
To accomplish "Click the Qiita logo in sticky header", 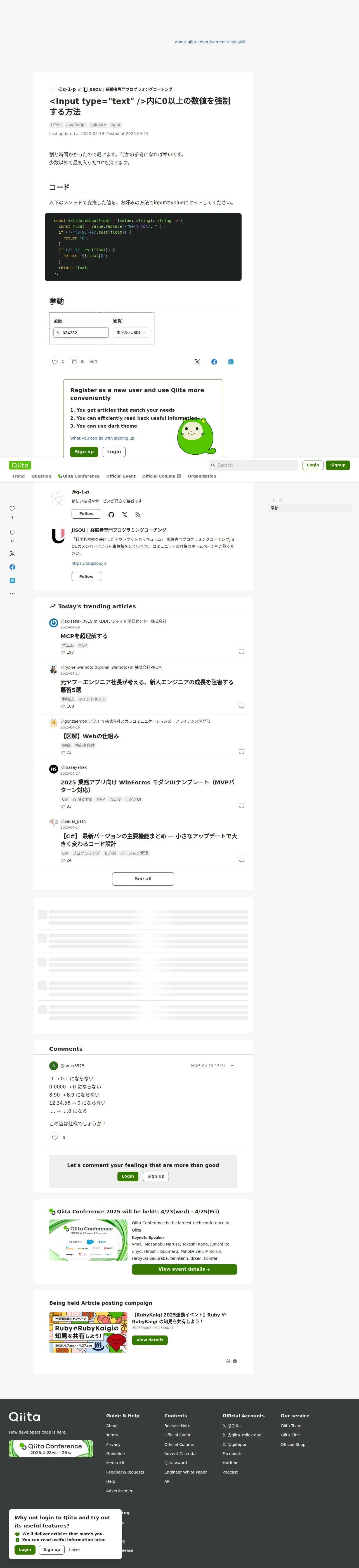I will click(20, 465).
